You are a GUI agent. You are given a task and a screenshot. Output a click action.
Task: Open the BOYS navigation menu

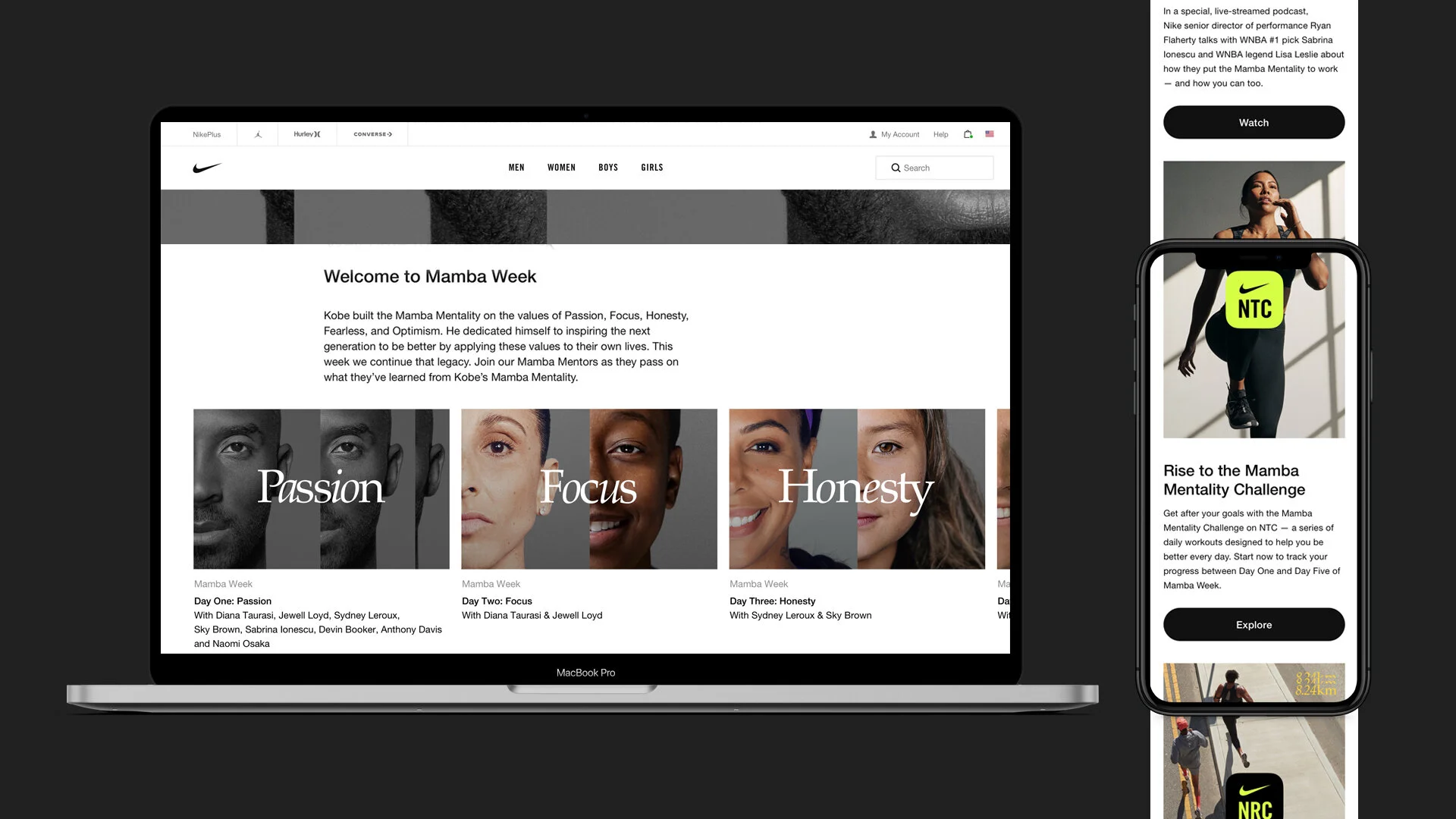click(x=608, y=168)
